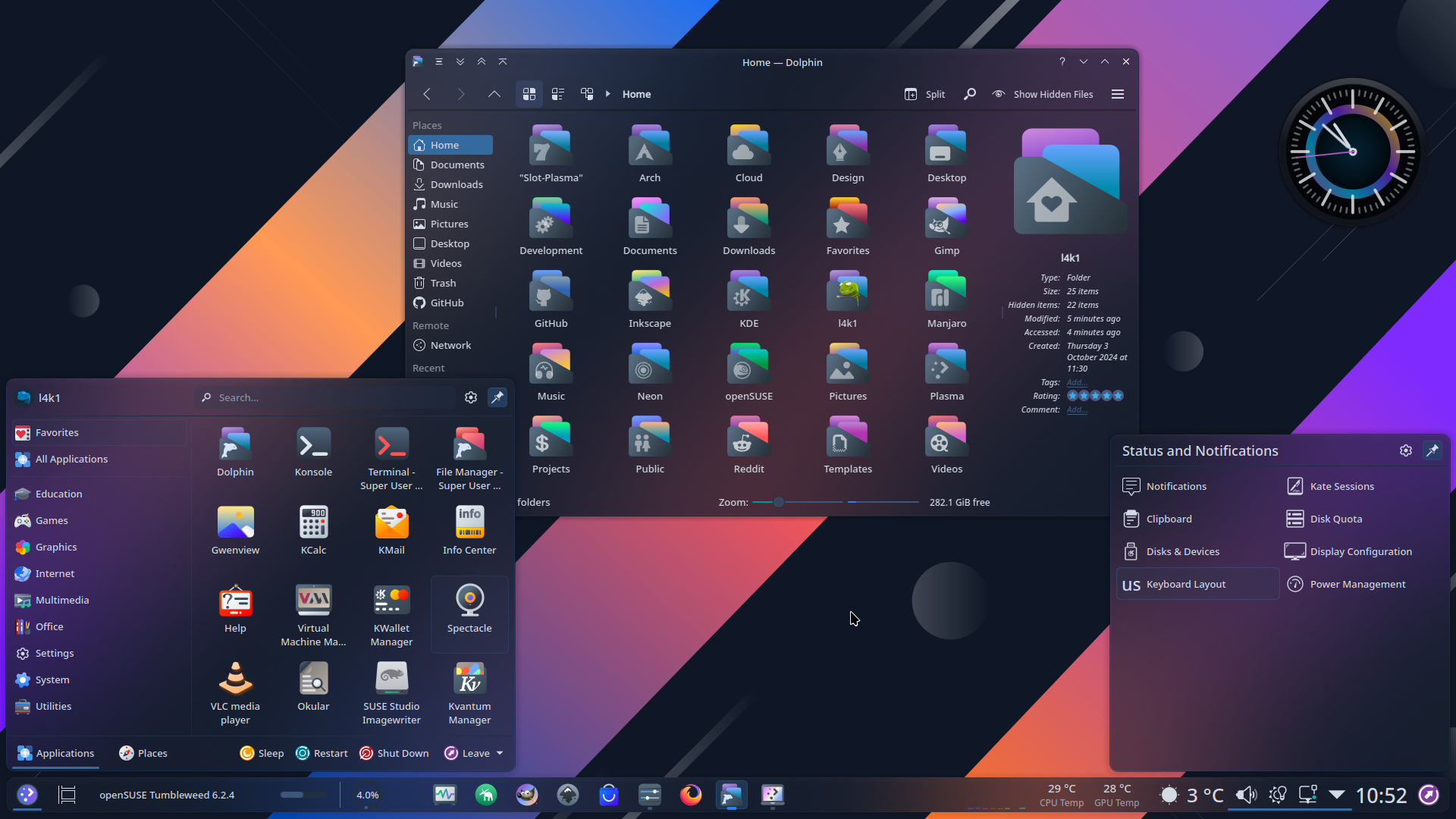Screen dimensions: 1456x819
Task: Add tags via the Tags Add link
Action: tap(1077, 382)
